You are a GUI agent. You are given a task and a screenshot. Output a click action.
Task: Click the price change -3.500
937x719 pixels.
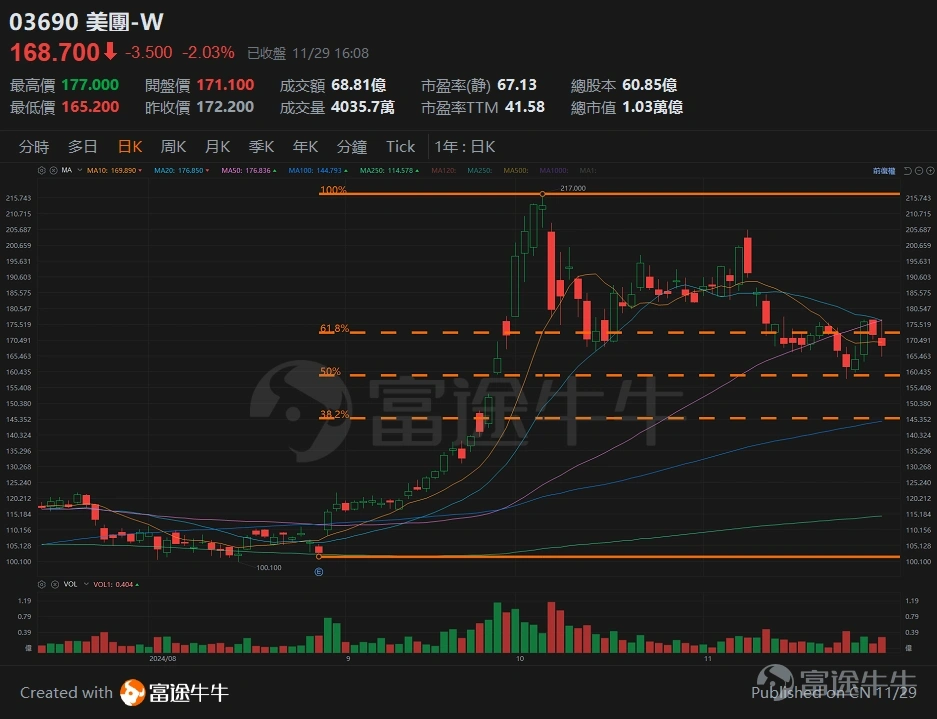(x=149, y=53)
